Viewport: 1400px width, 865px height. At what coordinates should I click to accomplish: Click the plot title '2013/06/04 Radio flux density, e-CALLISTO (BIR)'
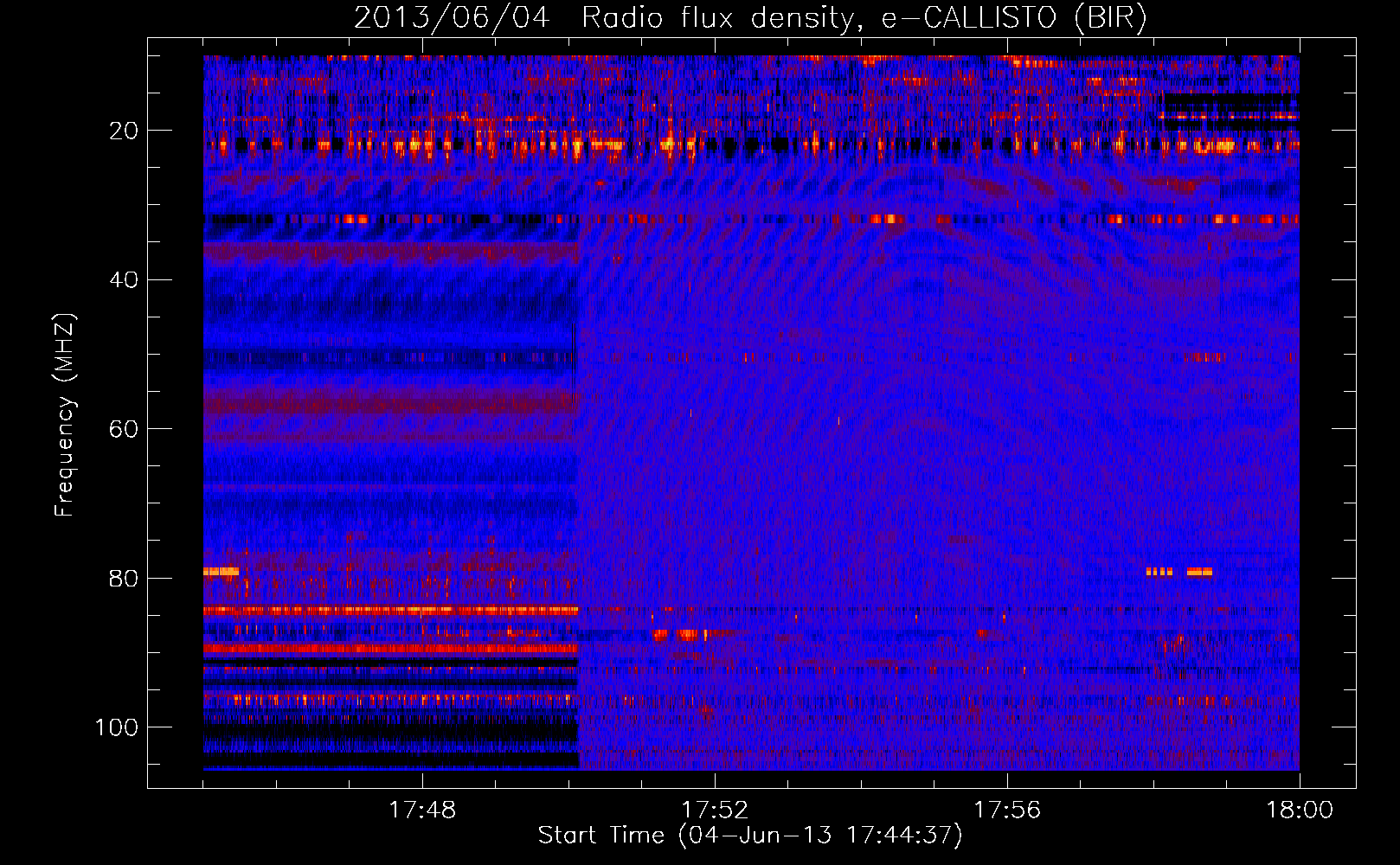750,18
